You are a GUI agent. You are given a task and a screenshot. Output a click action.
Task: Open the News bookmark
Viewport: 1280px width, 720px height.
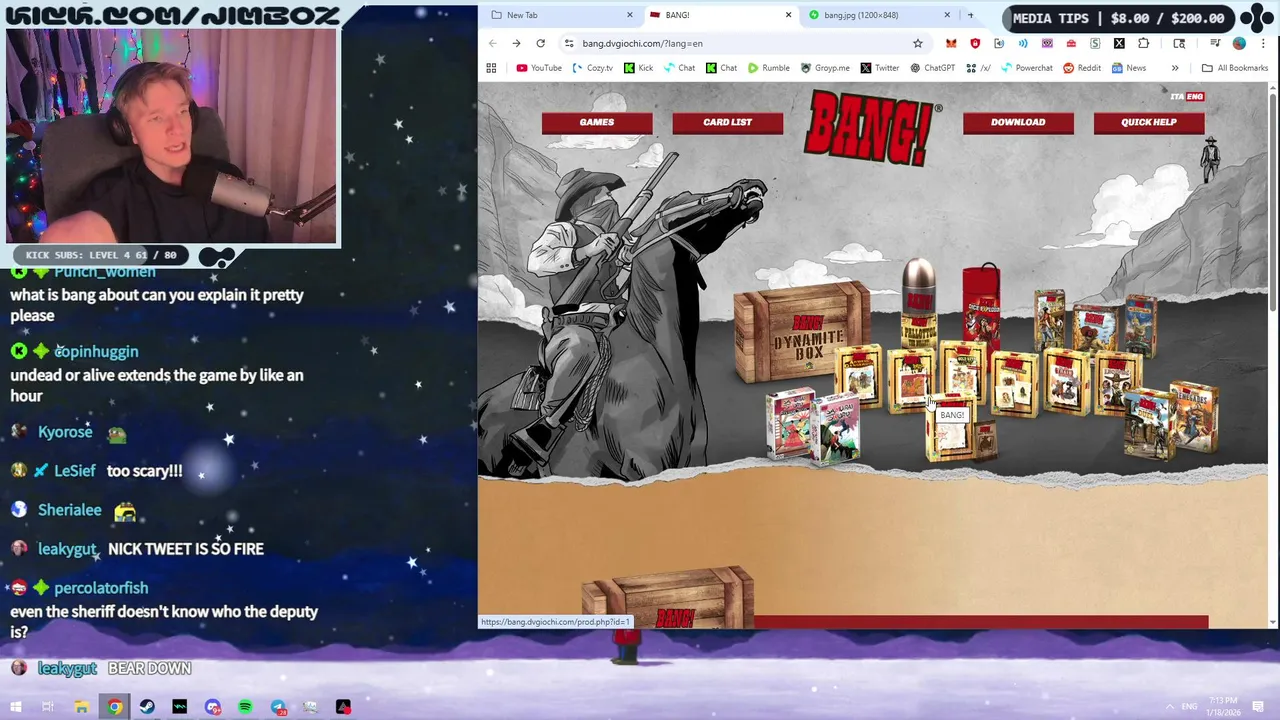[1128, 68]
